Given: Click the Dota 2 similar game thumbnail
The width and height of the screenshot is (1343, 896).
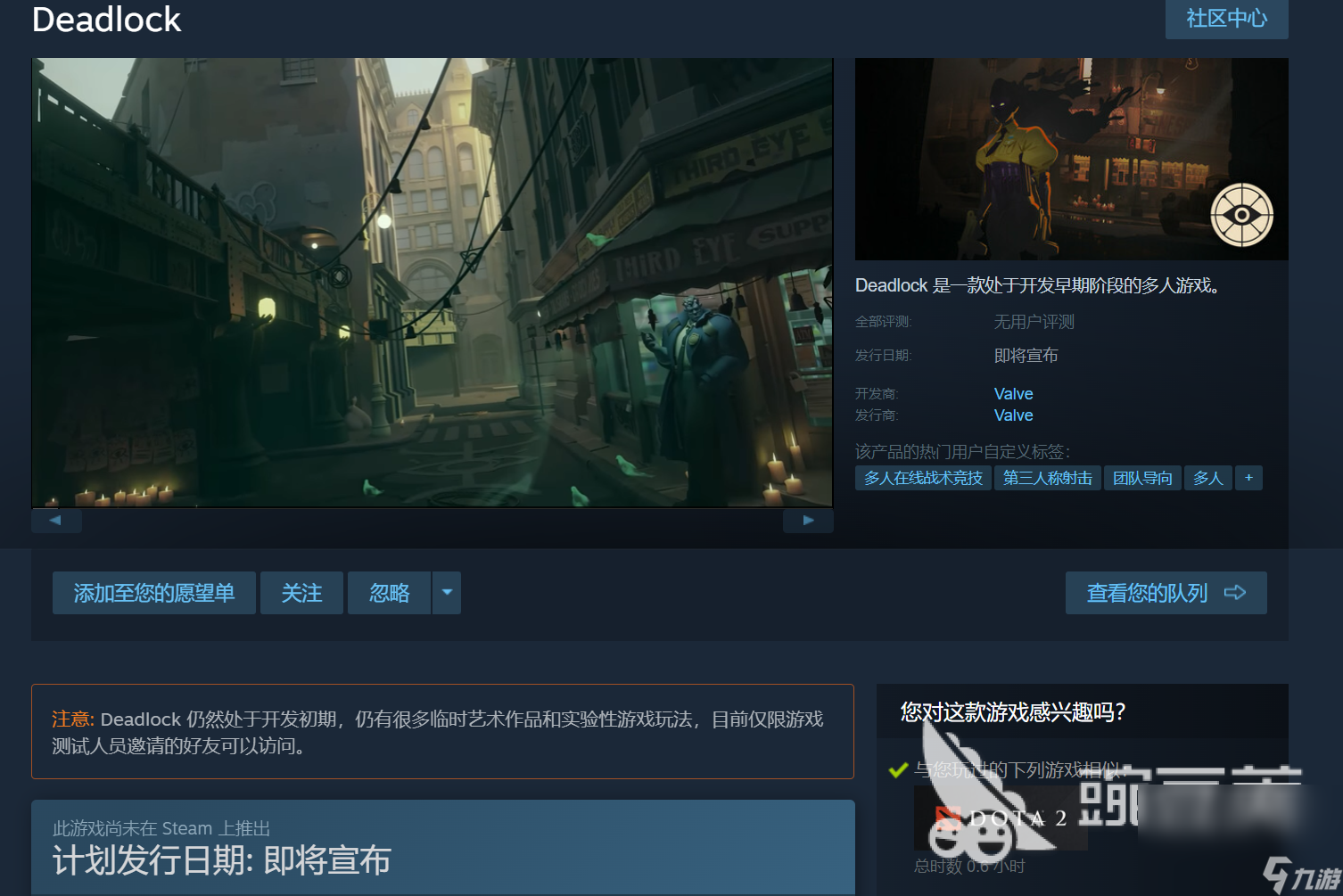Looking at the screenshot, I should coord(1001,818).
